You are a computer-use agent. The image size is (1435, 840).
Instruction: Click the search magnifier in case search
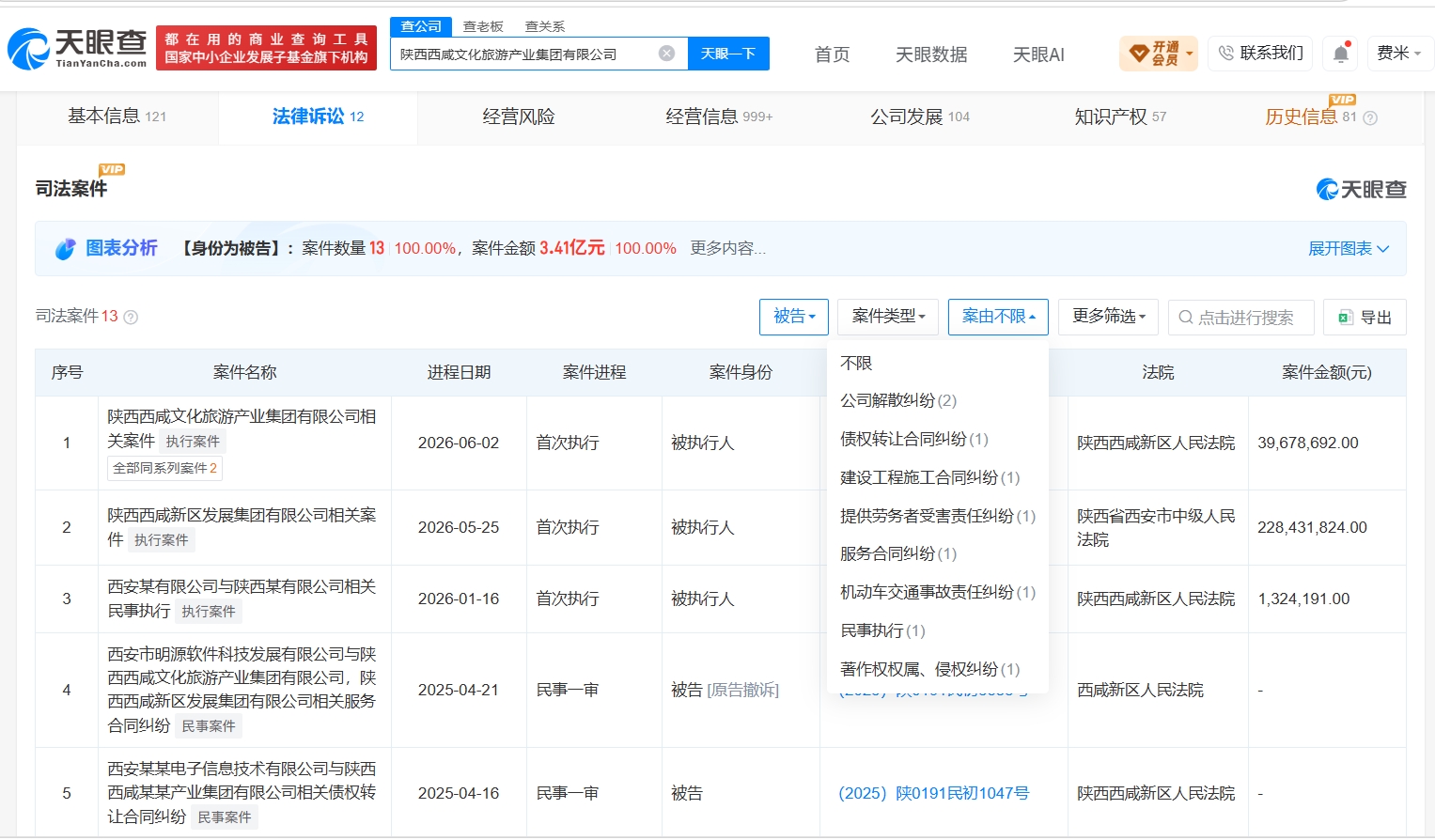1186,318
